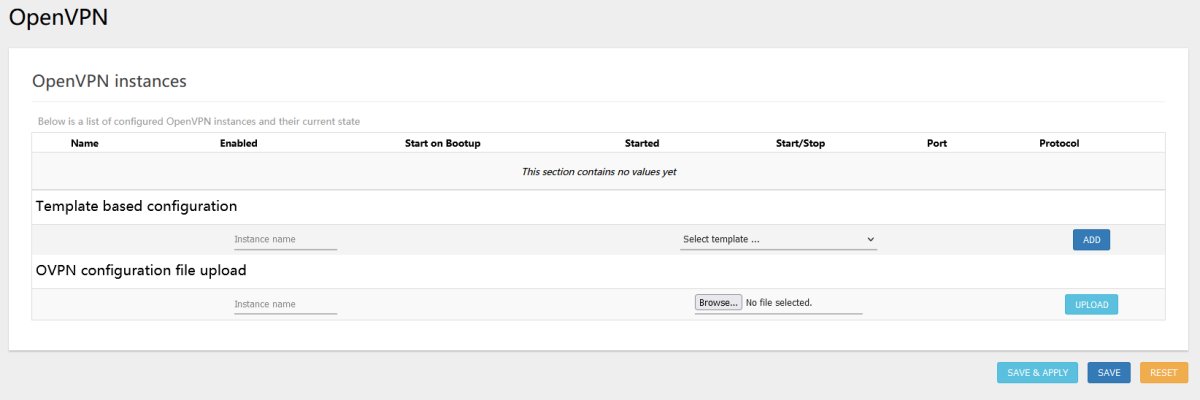Click the UPLOAD button

coord(1091,304)
